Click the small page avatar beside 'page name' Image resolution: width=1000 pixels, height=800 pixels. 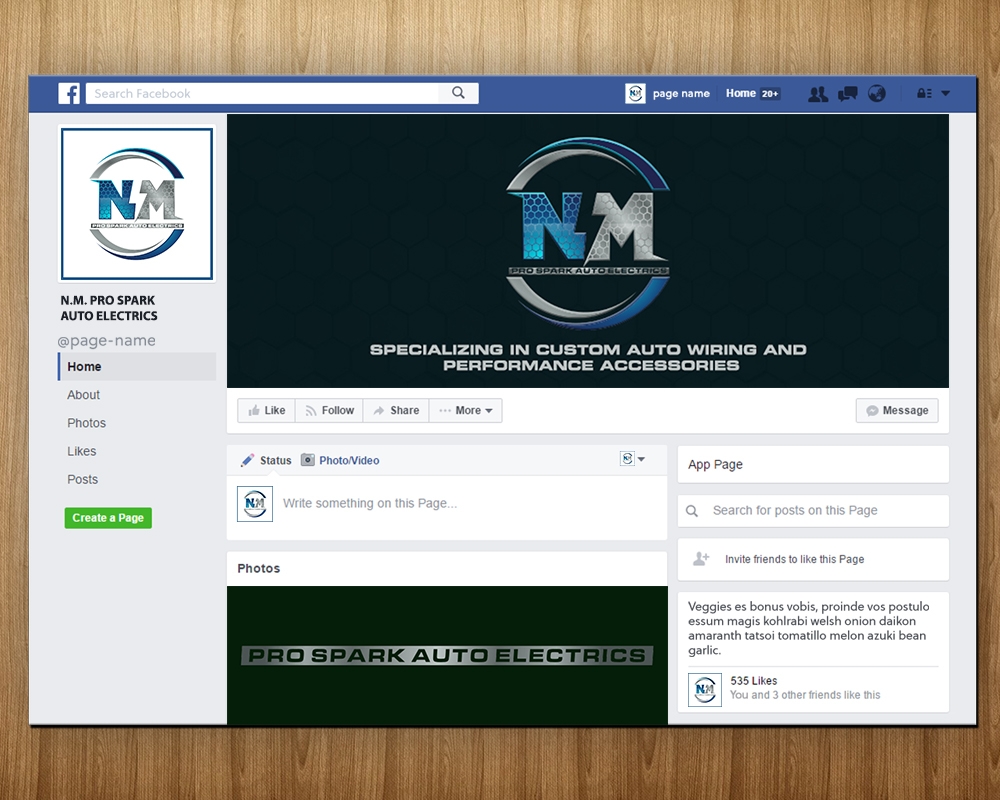point(636,93)
